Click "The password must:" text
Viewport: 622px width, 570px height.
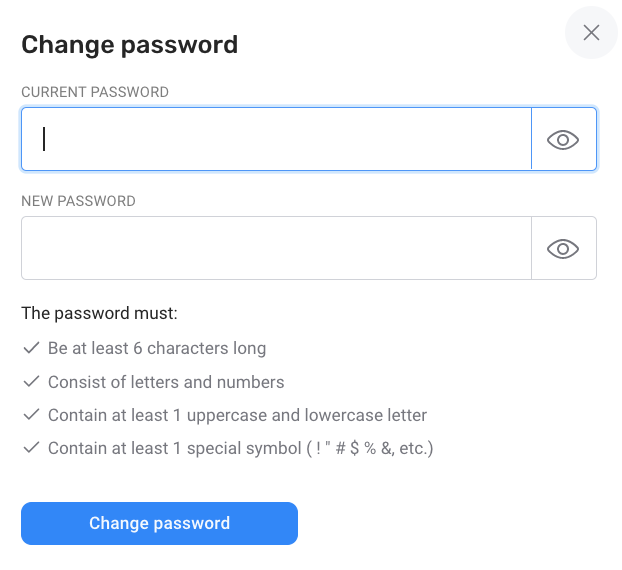(x=100, y=313)
